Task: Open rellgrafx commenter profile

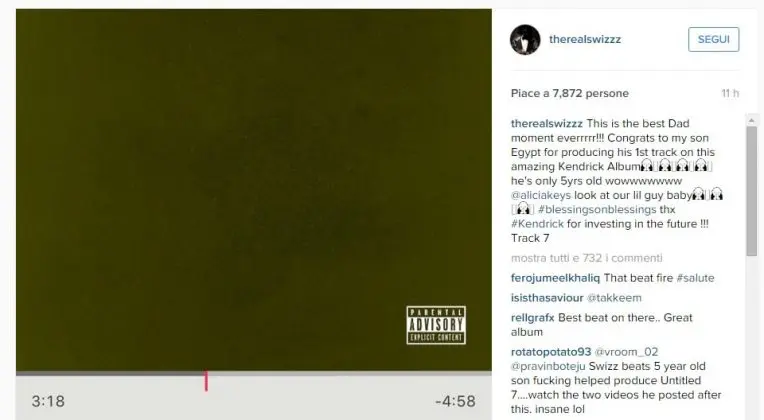Action: pyautogui.click(x=533, y=318)
